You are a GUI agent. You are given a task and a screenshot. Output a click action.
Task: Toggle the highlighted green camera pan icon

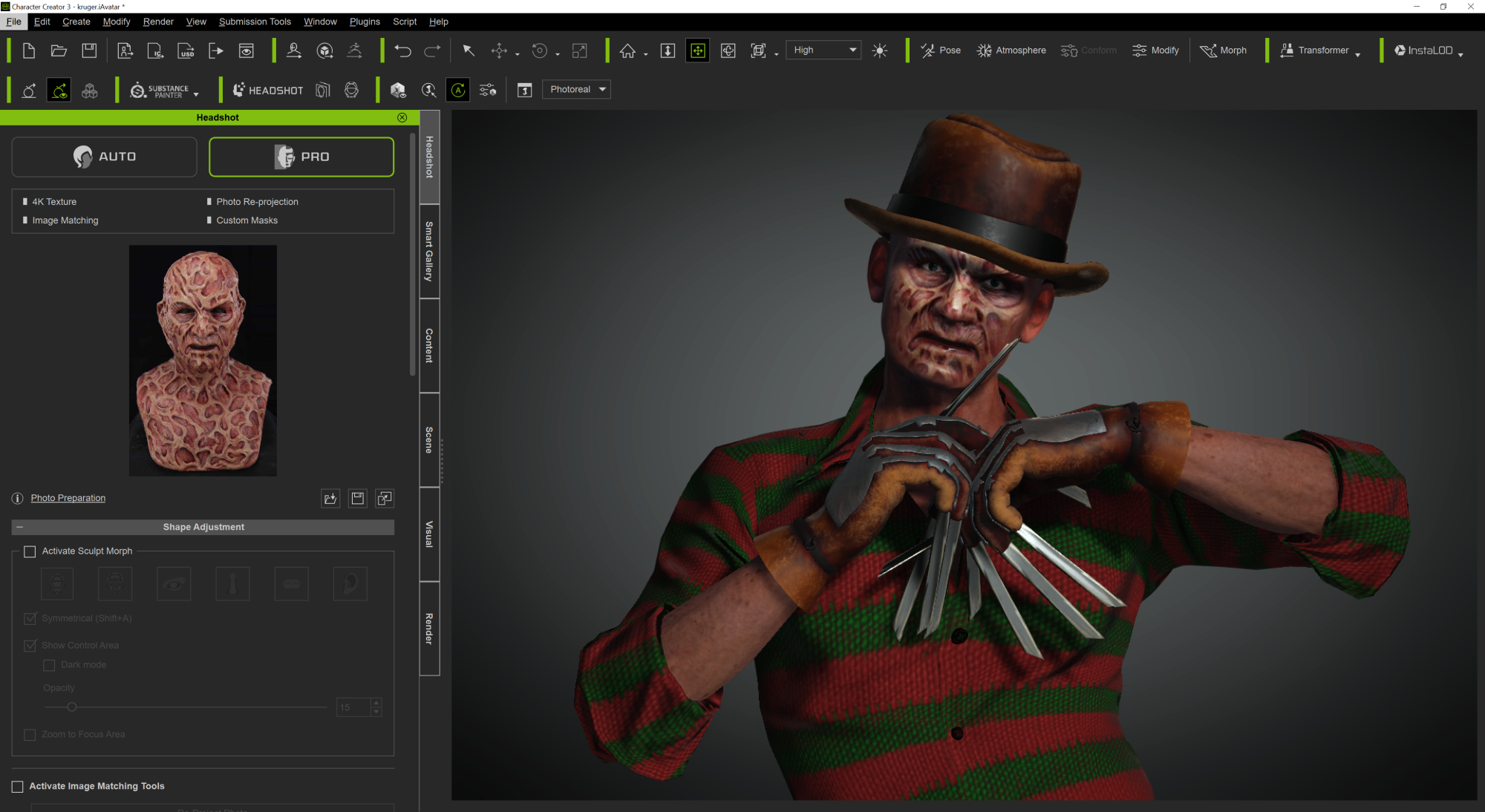click(698, 50)
